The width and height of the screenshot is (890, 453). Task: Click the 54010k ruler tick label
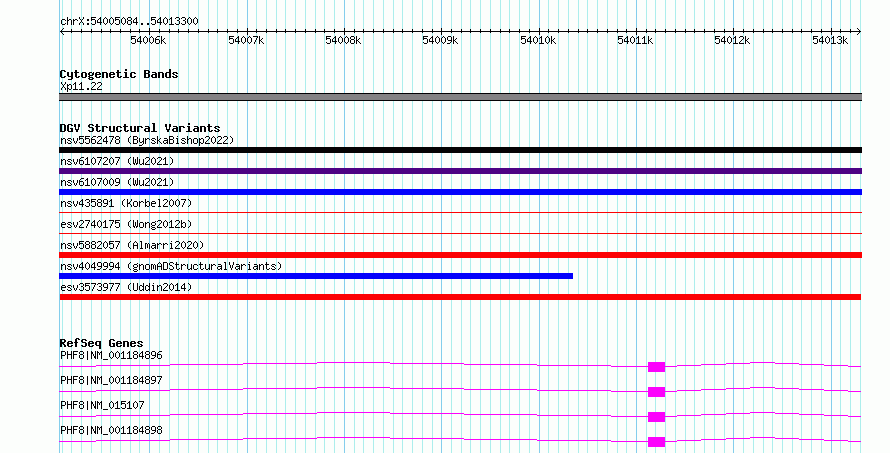(539, 40)
